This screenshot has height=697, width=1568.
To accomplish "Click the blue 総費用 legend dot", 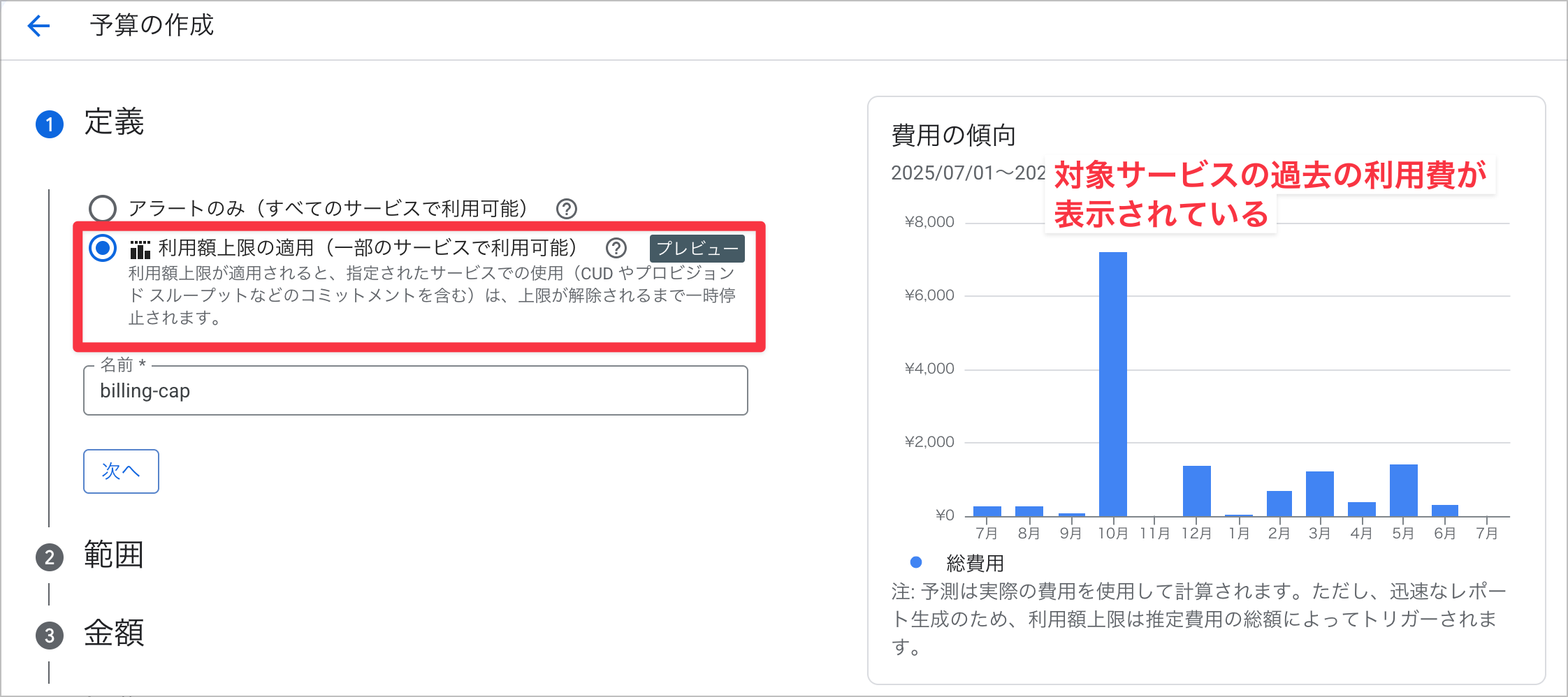I will tap(916, 562).
